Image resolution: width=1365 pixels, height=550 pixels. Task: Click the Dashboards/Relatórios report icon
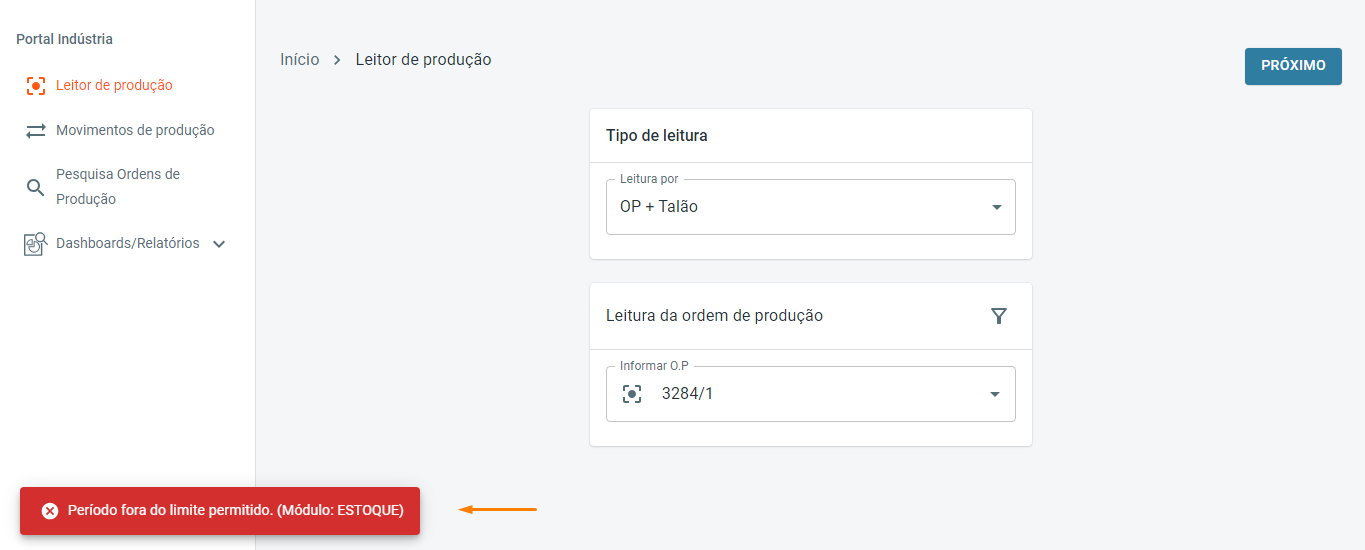point(36,244)
